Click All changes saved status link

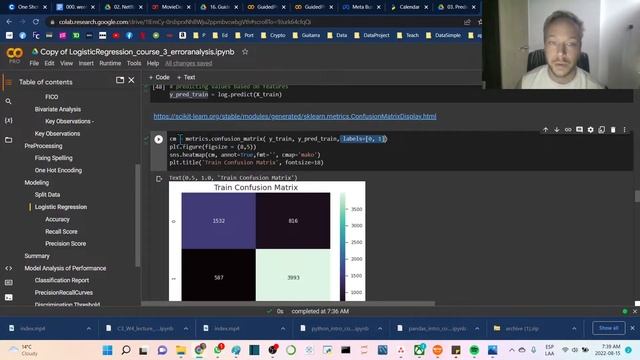pos(188,63)
